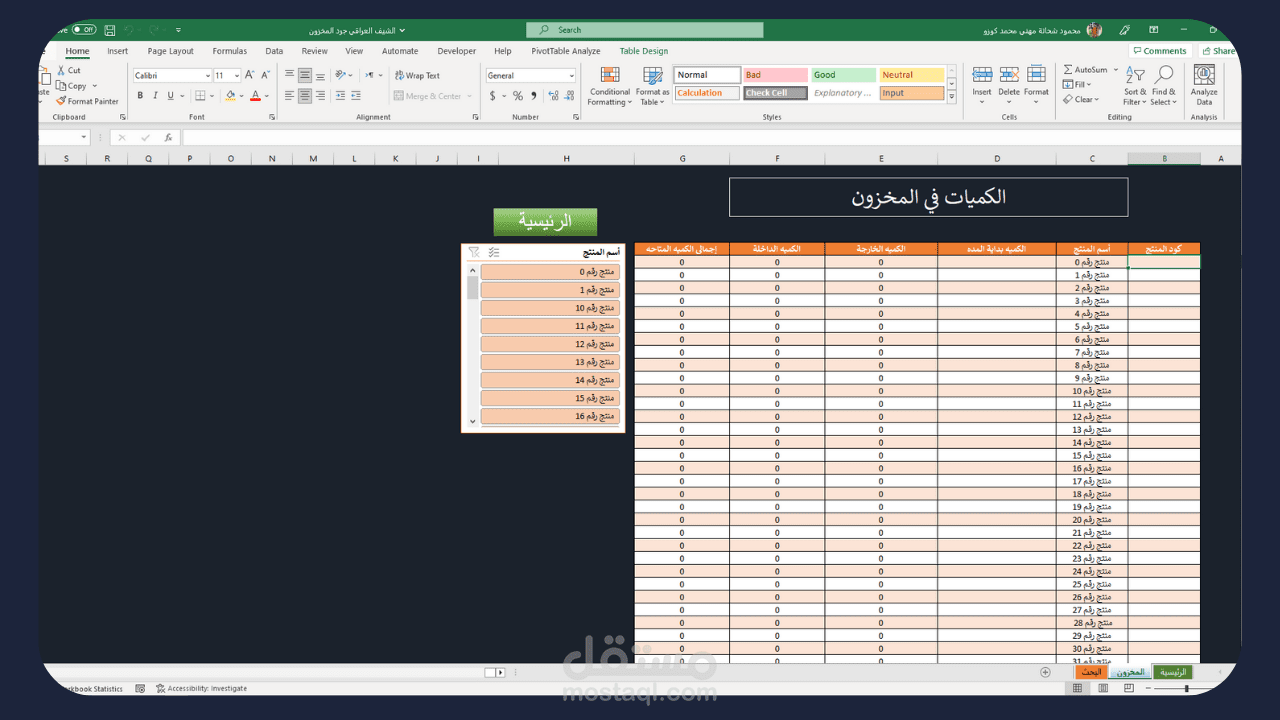Toggle Italic formatting
Image resolution: width=1280 pixels, height=720 pixels.
[x=155, y=96]
